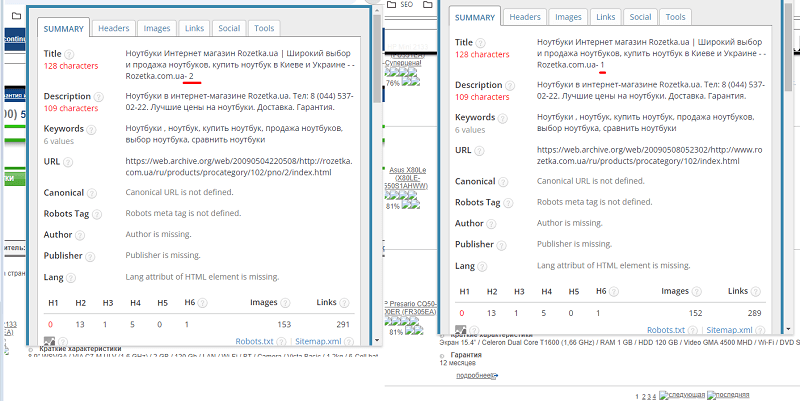This screenshot has width=800, height=401.
Task: Click help icon next to H6 in left panel
Action: tap(203, 303)
